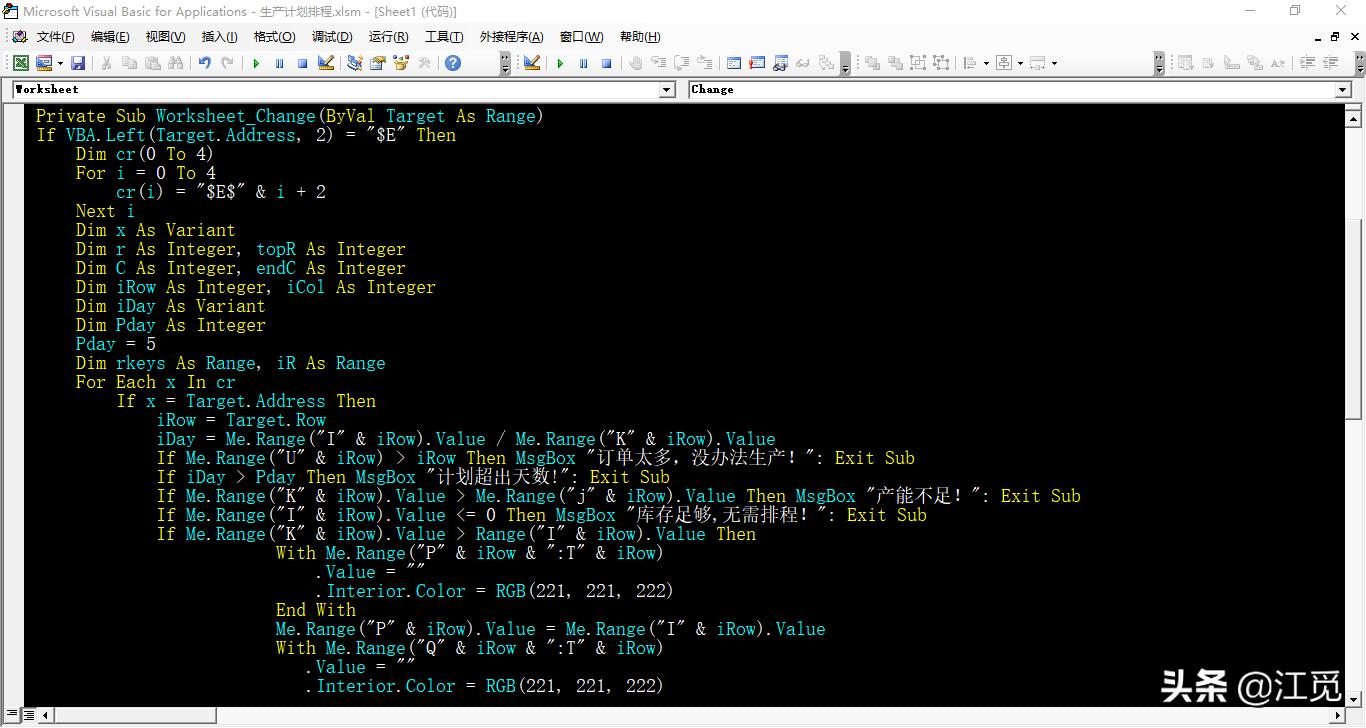
Task: Click the Find binoculars icon
Action: [x=176, y=63]
